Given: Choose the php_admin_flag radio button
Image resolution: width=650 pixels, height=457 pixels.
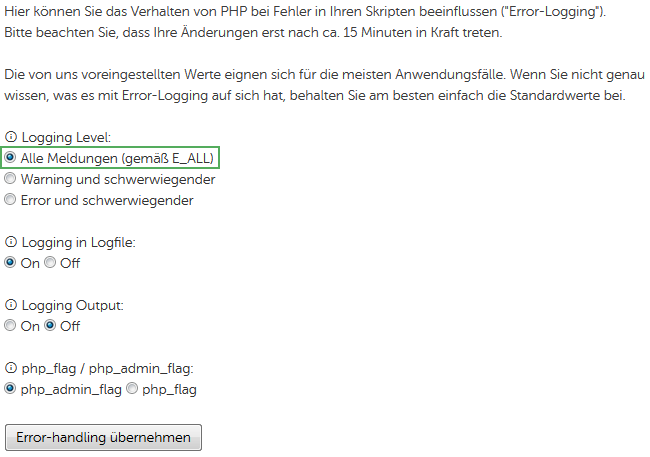Looking at the screenshot, I should click(10, 388).
